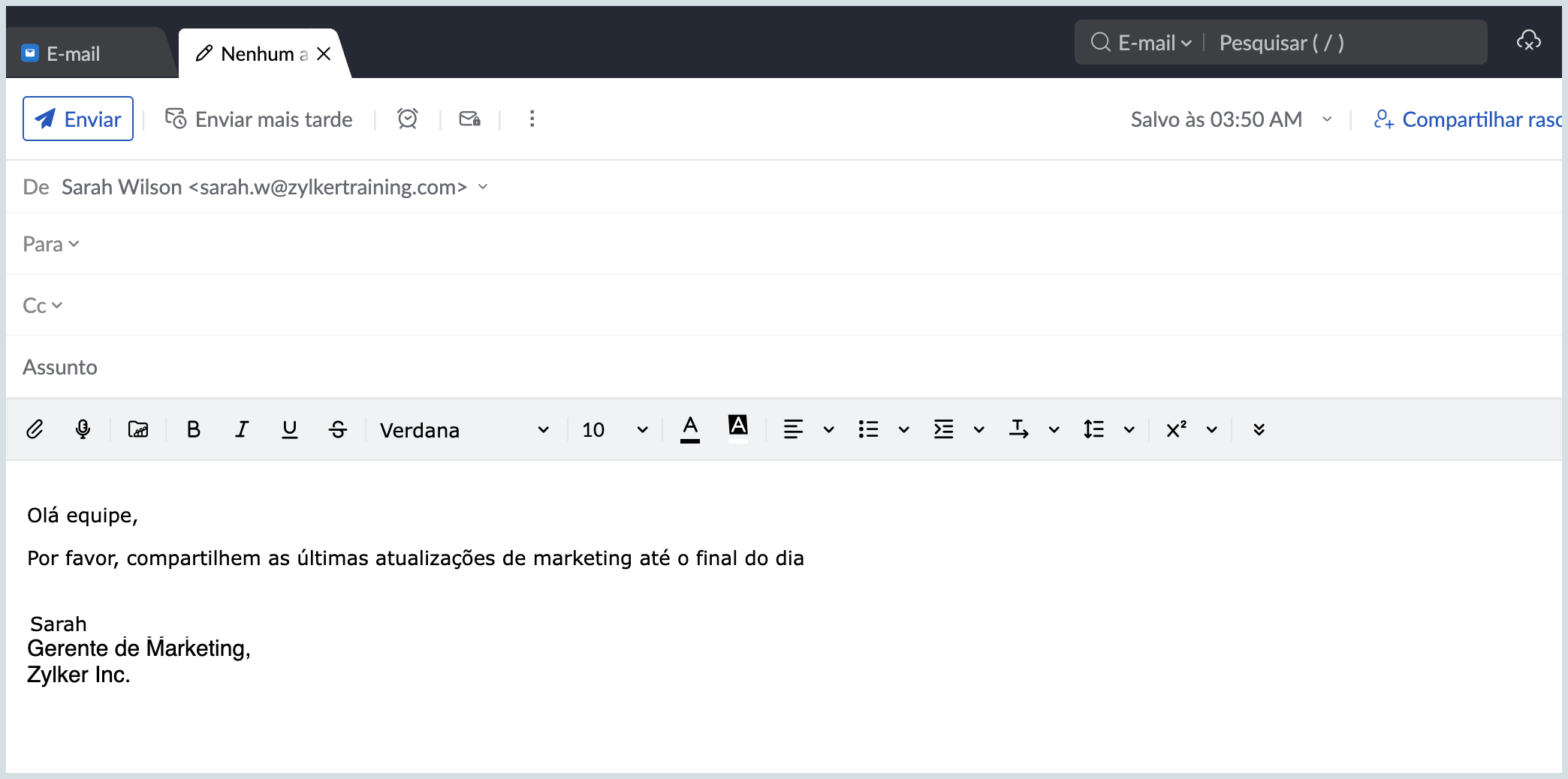
Task: Open the font size 10 dropdown
Action: [x=614, y=430]
